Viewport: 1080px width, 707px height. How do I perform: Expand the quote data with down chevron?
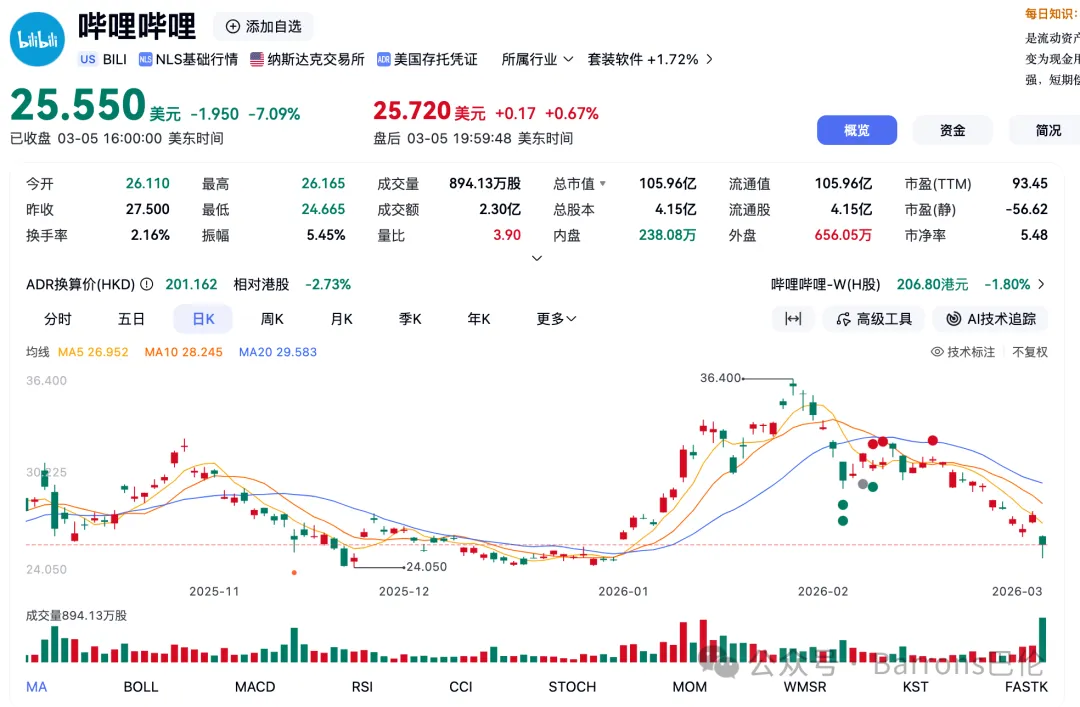[x=537, y=258]
